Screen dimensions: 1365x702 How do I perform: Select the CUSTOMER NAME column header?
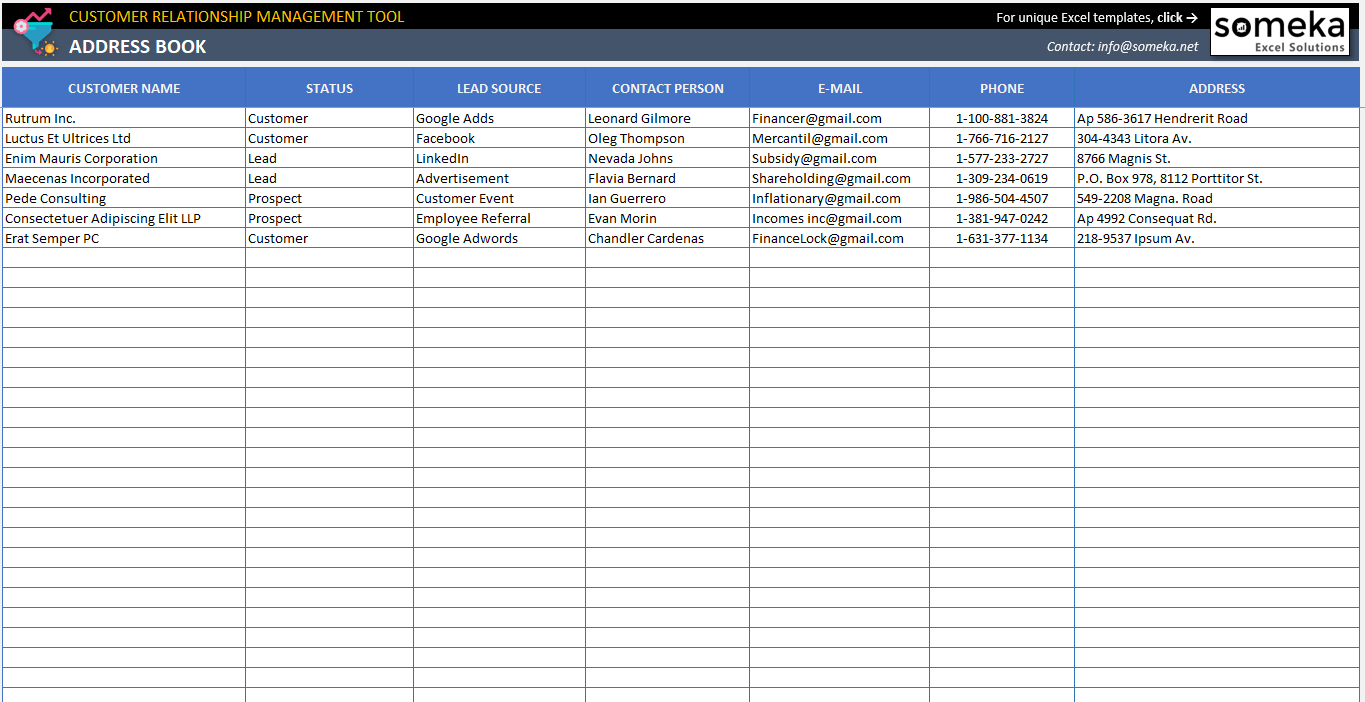(124, 88)
